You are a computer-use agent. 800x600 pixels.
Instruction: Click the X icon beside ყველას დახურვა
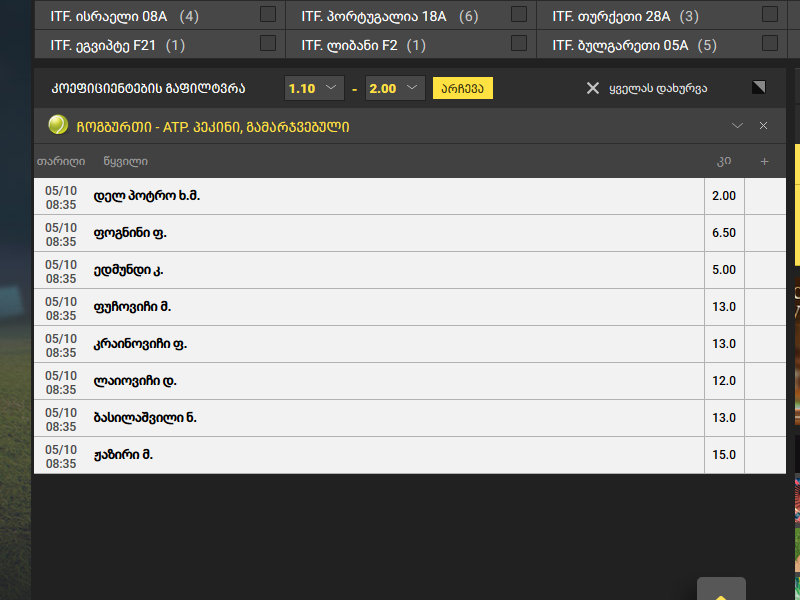pyautogui.click(x=592, y=88)
